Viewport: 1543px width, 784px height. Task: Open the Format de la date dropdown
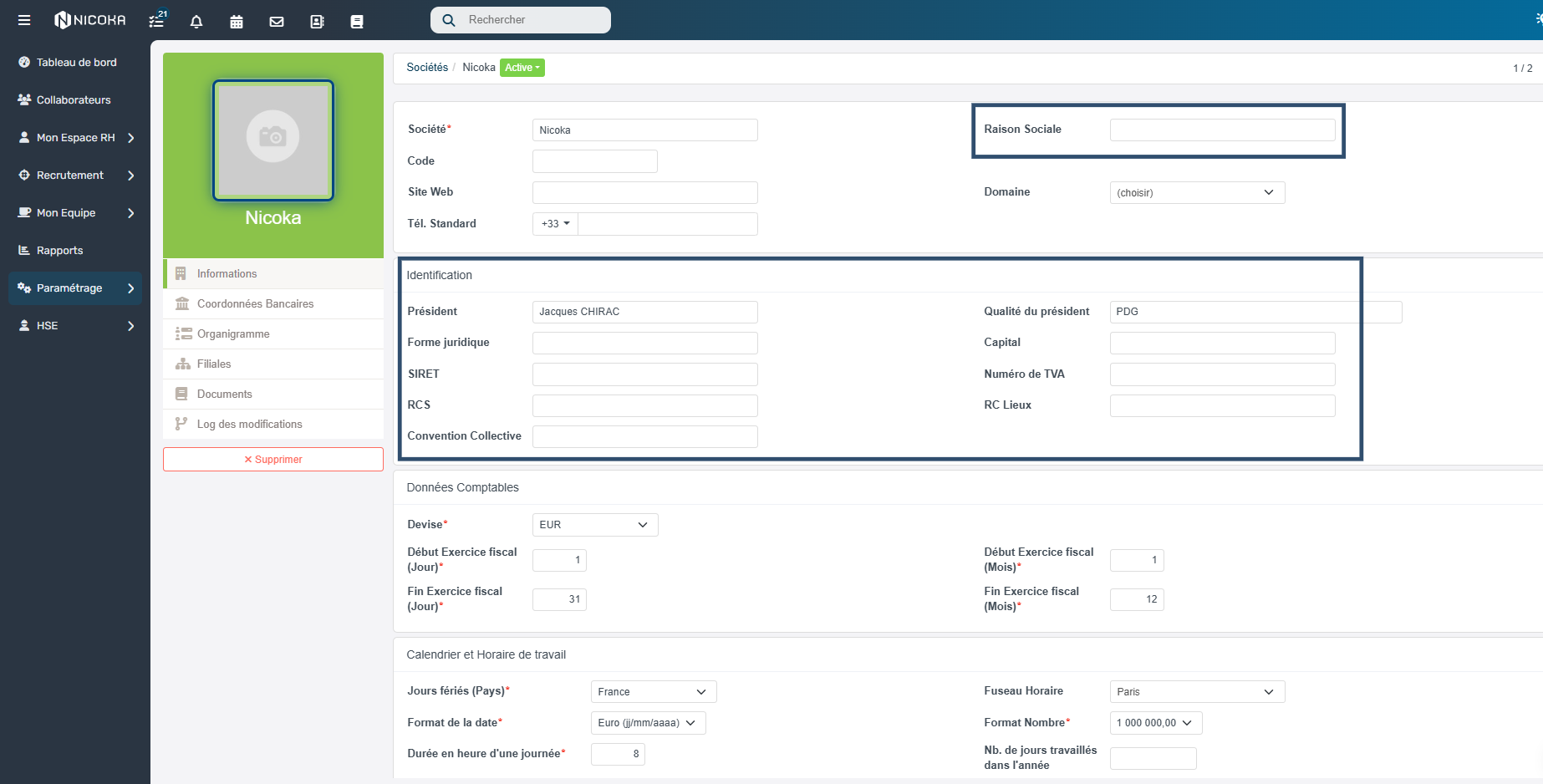point(648,722)
